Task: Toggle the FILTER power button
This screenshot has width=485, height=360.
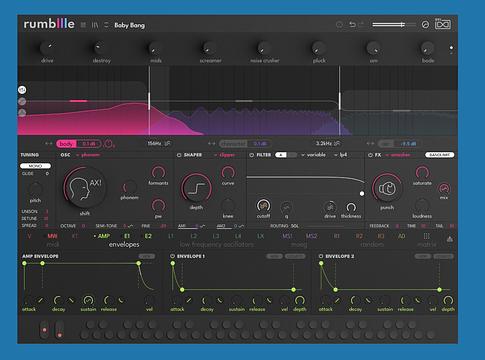Action: click(252, 155)
